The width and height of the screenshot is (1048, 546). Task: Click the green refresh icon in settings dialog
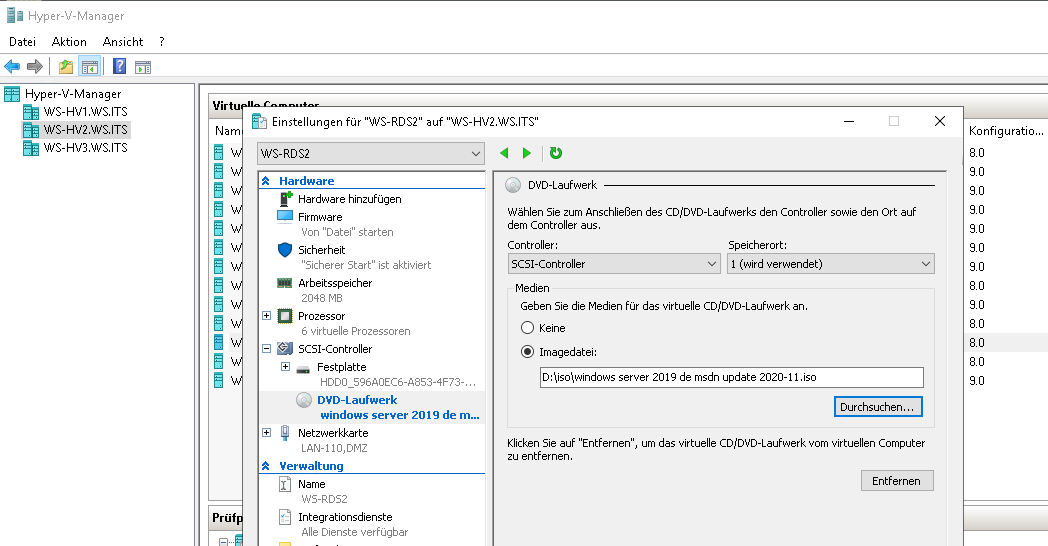click(555, 153)
